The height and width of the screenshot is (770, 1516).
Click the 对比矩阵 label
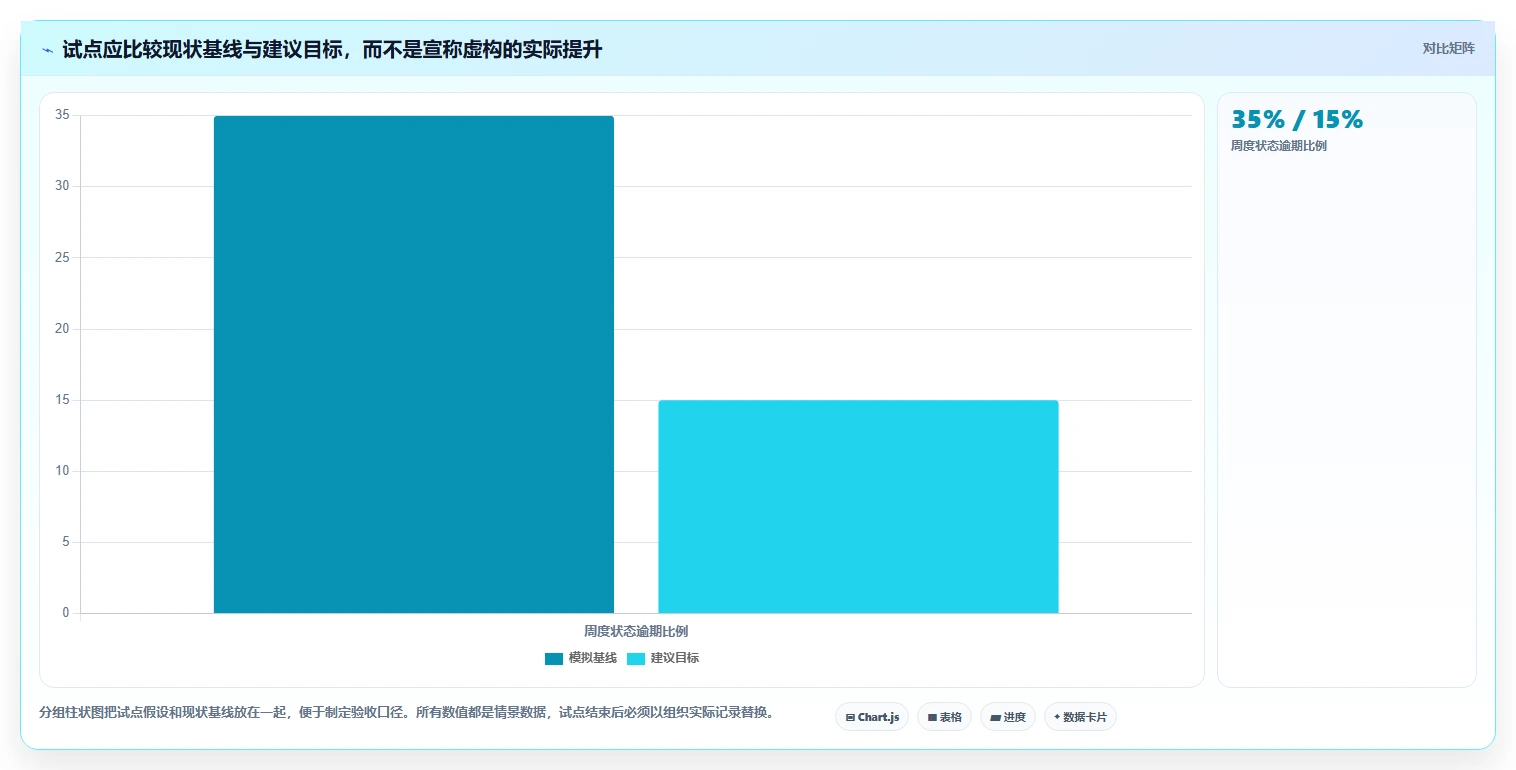tap(1448, 48)
